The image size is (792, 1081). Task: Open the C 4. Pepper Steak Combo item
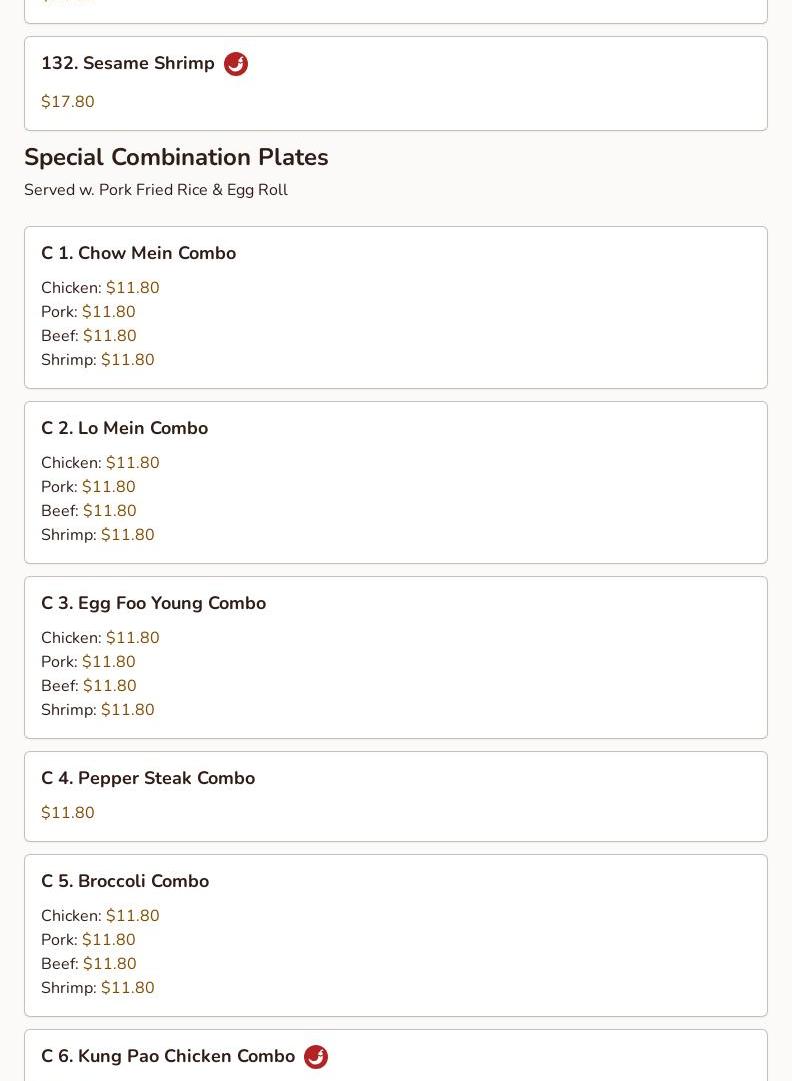coord(148,778)
